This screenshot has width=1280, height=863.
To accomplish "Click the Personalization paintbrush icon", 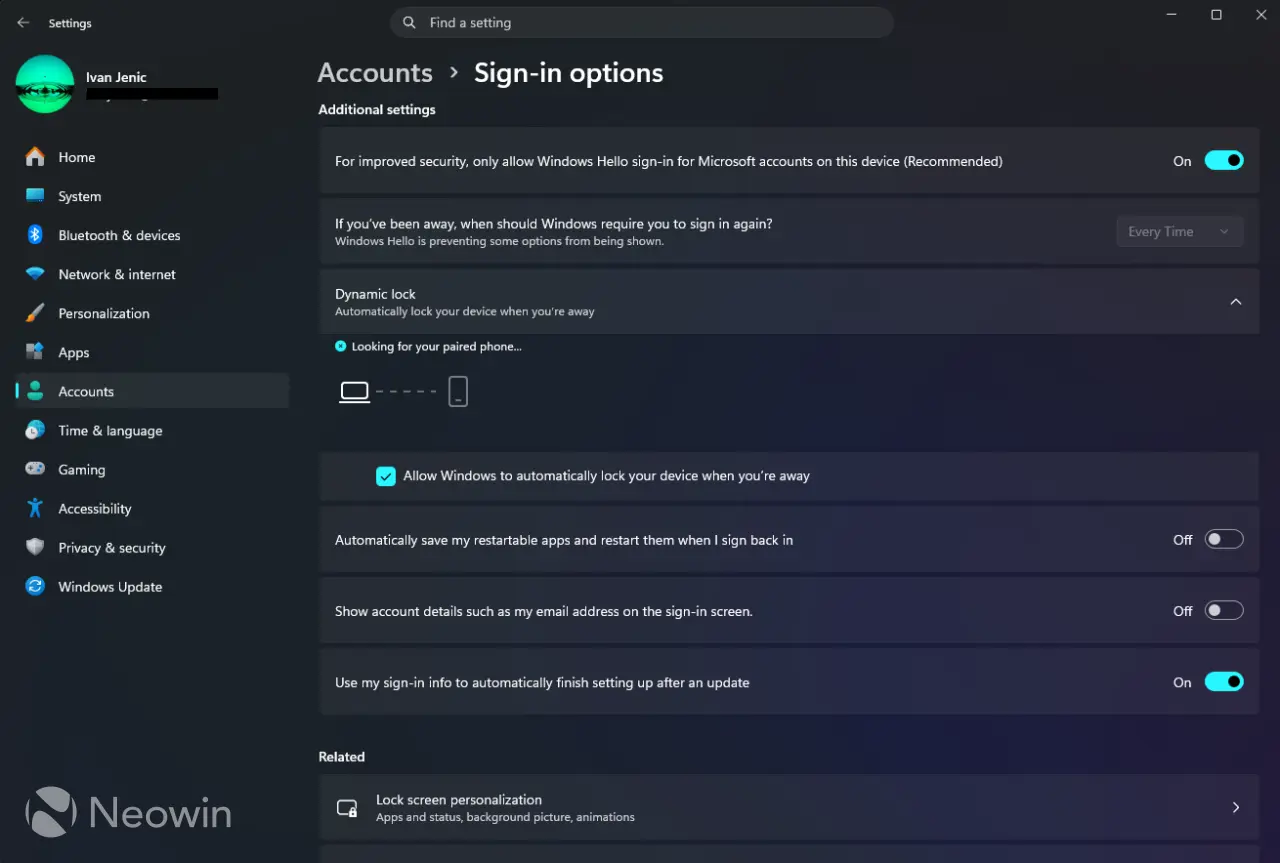I will [x=35, y=313].
